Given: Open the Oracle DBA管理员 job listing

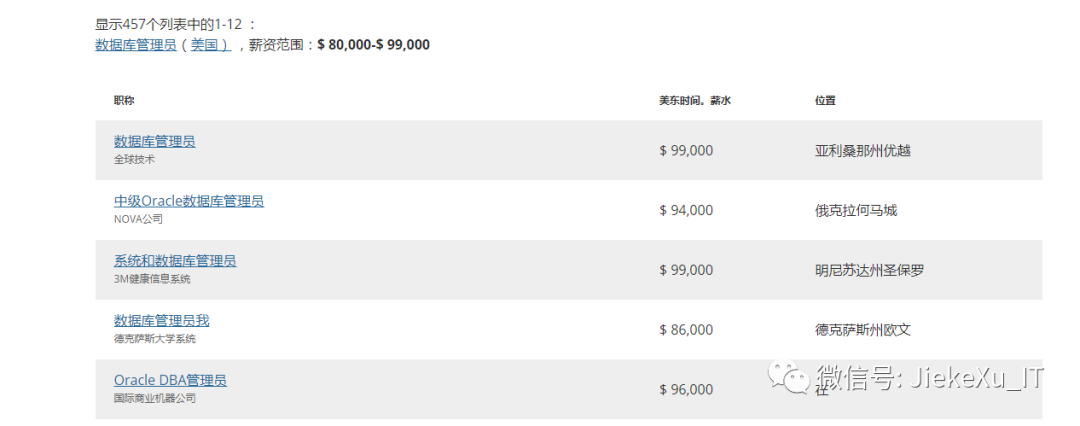Looking at the screenshot, I should [x=170, y=381].
